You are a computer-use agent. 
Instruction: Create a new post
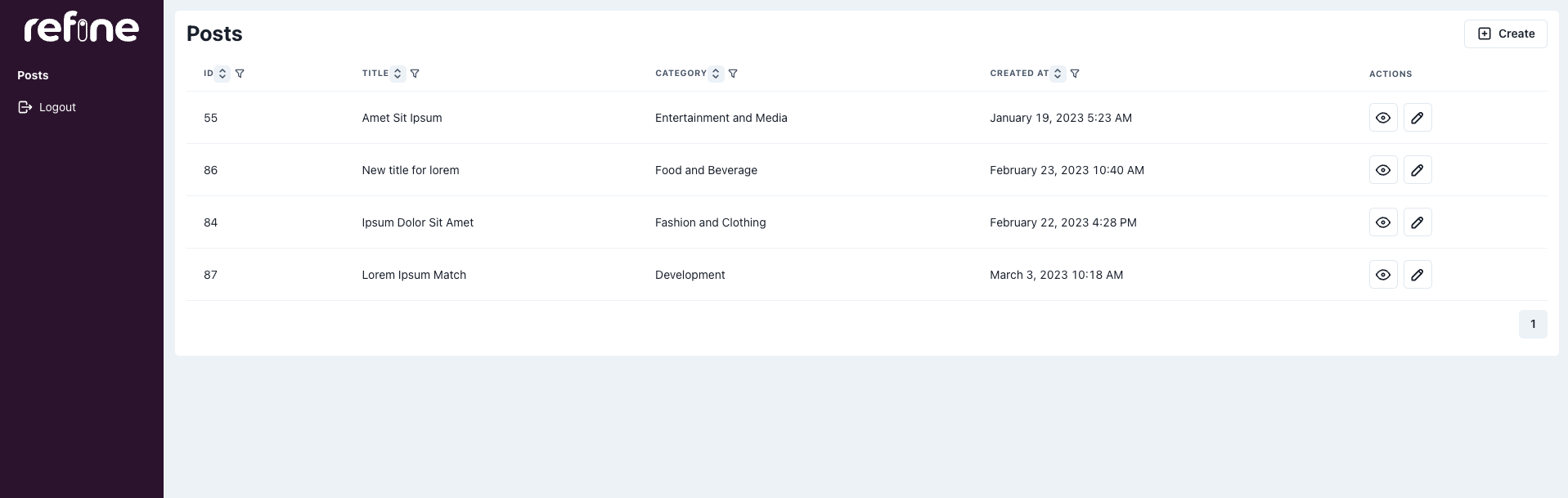point(1505,34)
